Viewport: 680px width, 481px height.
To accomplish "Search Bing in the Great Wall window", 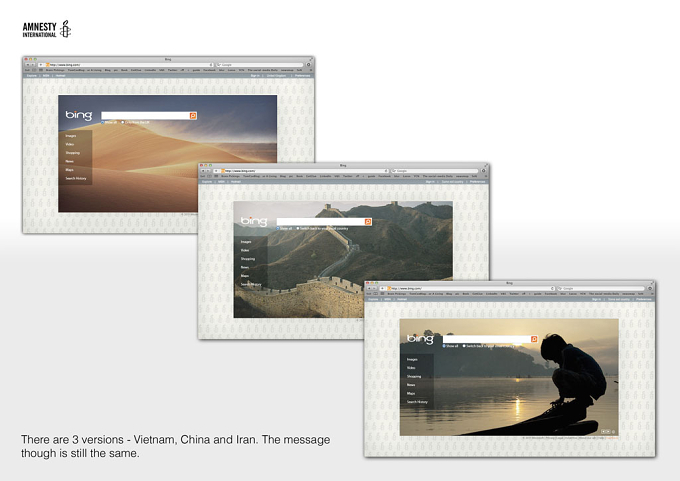I will point(368,222).
